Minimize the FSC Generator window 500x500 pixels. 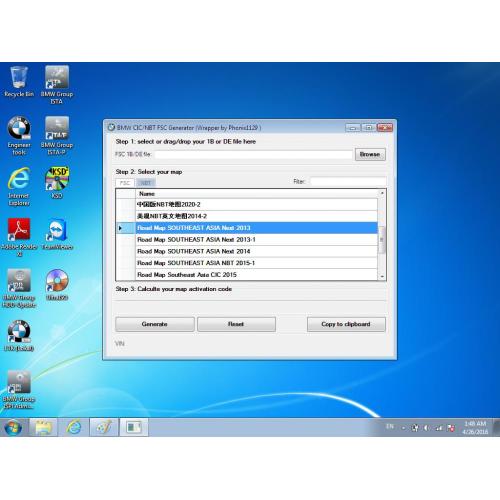pyautogui.click(x=353, y=128)
